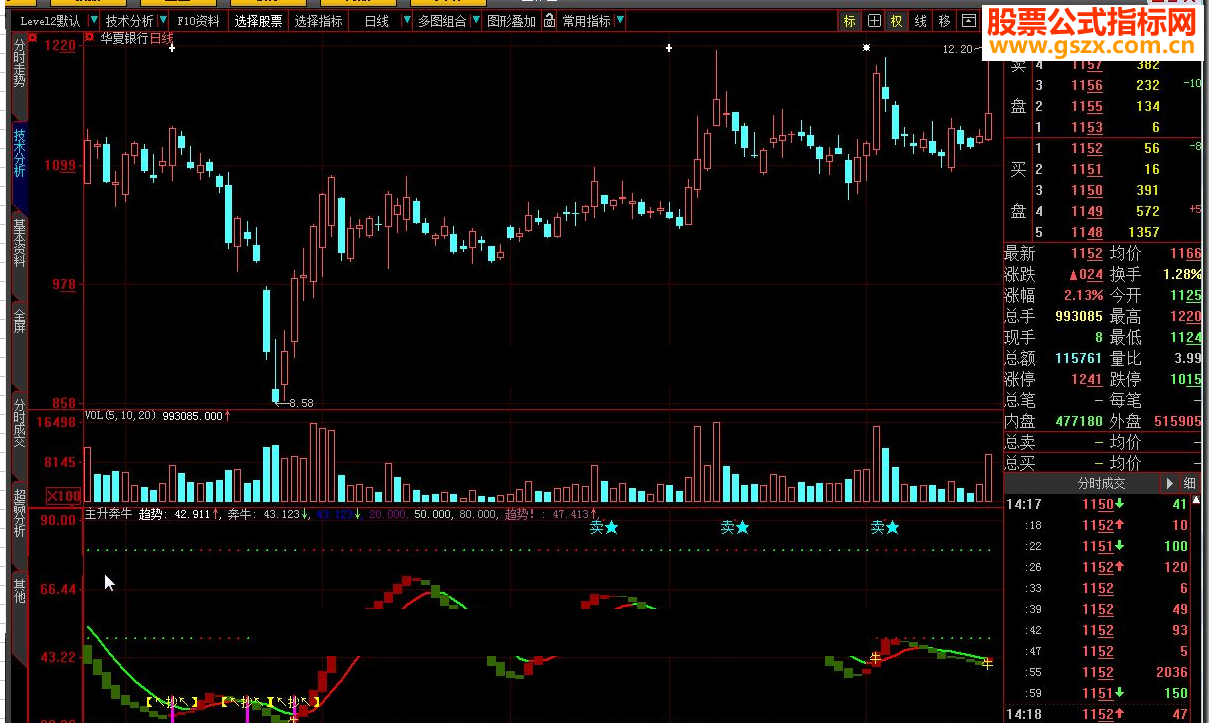The height and width of the screenshot is (723, 1209).
Task: Open the 技术分析 dropdown arrow
Action: click(163, 21)
